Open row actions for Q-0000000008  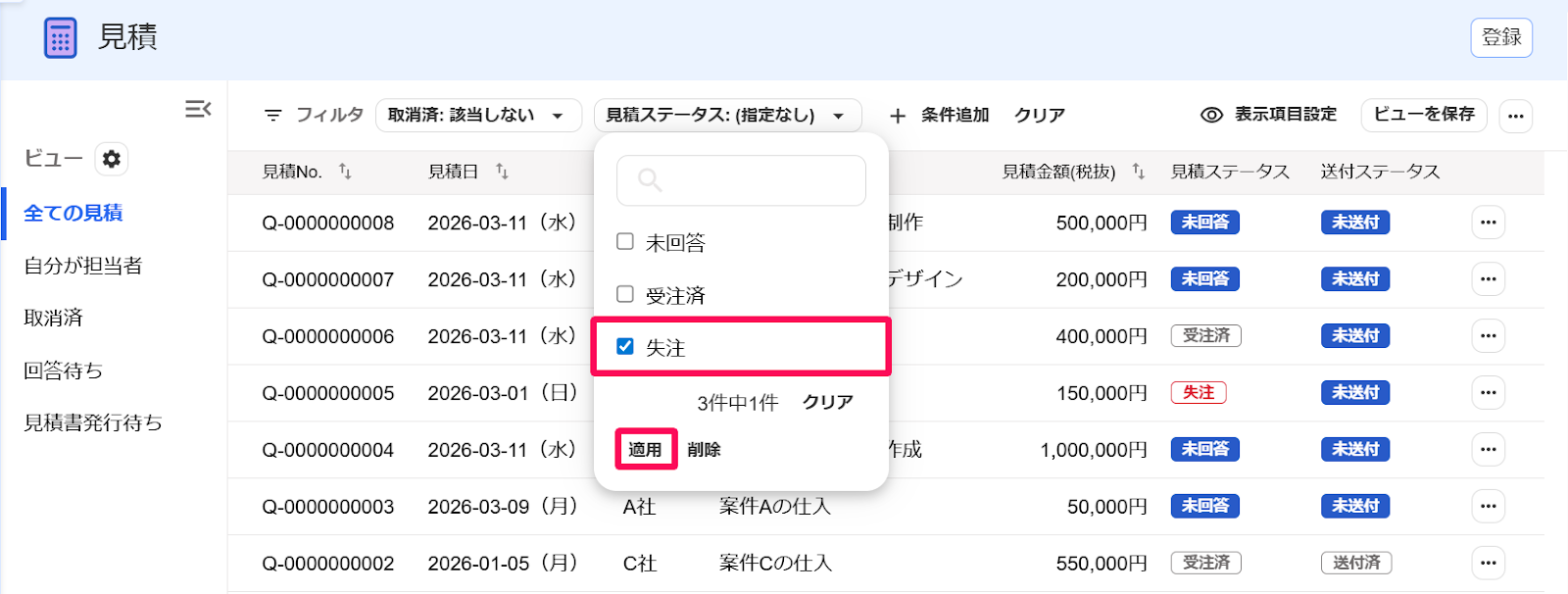coord(1489,223)
